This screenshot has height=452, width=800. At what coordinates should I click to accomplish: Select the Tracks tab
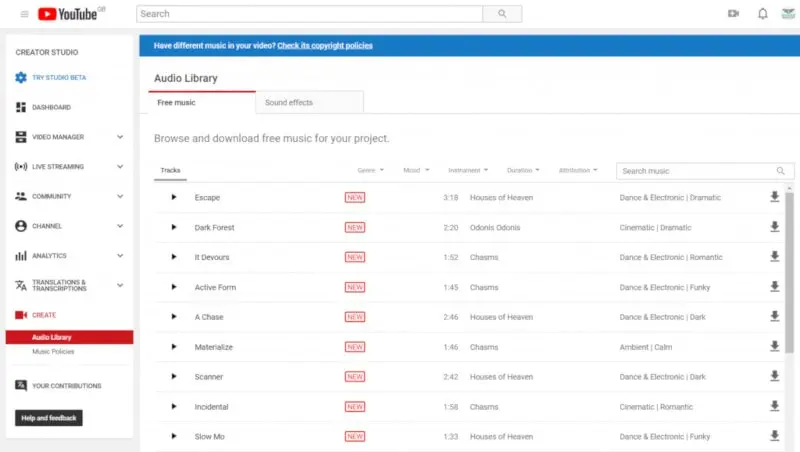(x=170, y=170)
